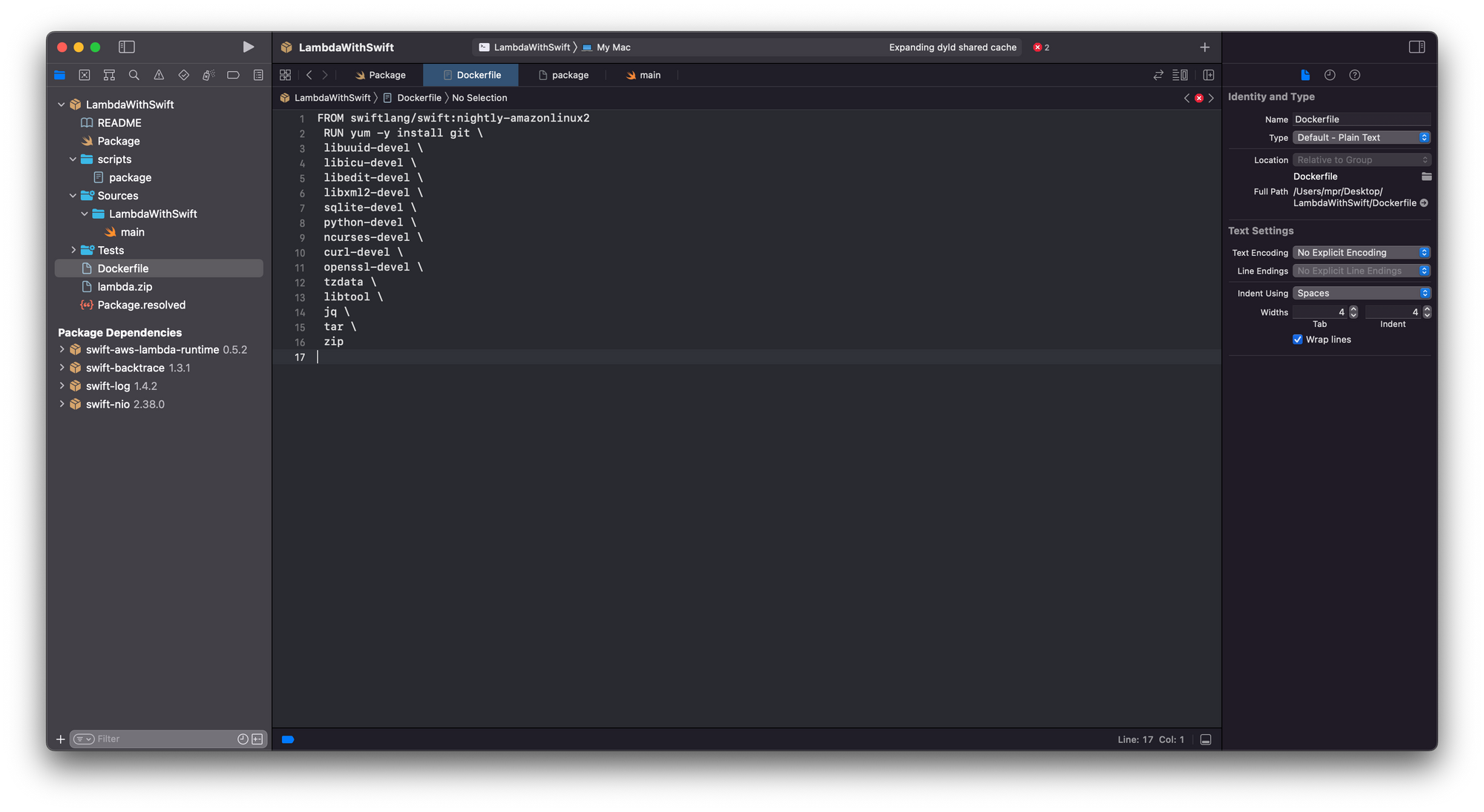
Task: Uncheck the Wrap lines checkbox
Action: (1298, 340)
